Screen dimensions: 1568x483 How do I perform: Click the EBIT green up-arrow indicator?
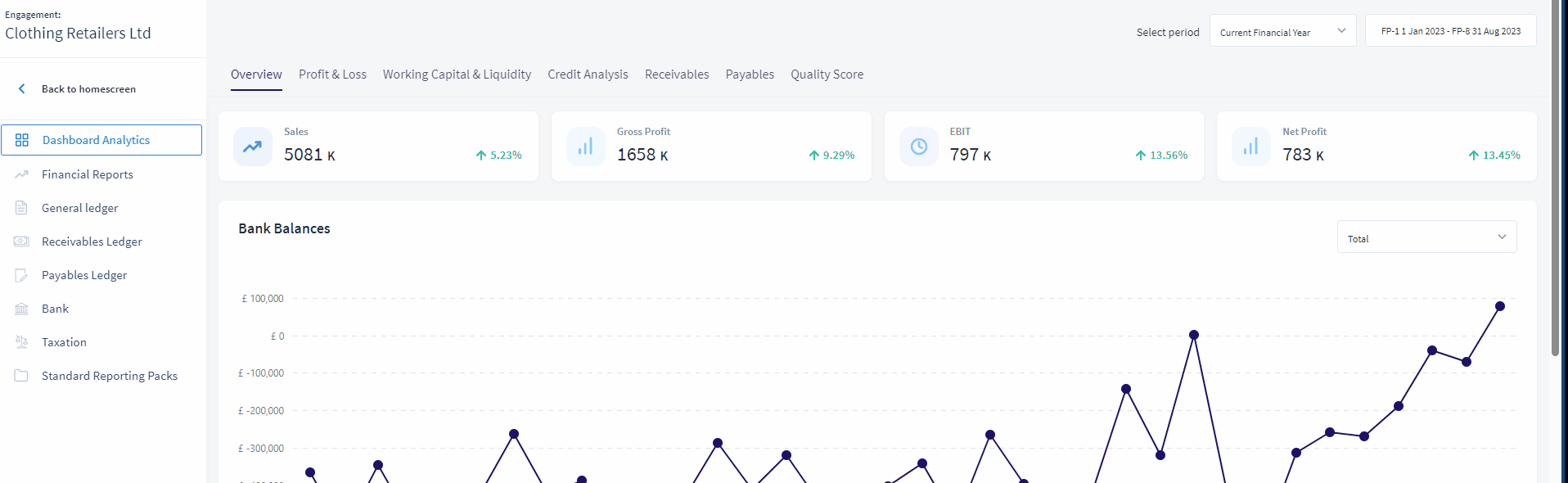coord(1141,155)
